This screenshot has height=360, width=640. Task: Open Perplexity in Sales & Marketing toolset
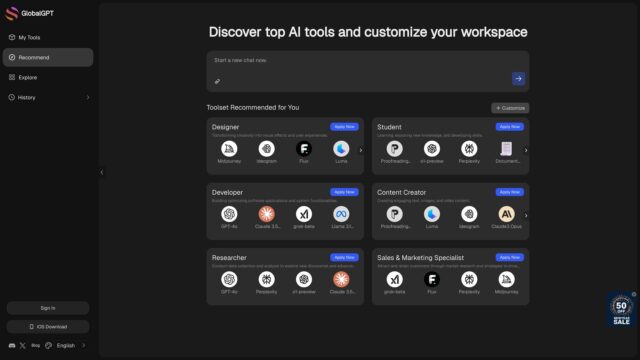click(x=469, y=280)
